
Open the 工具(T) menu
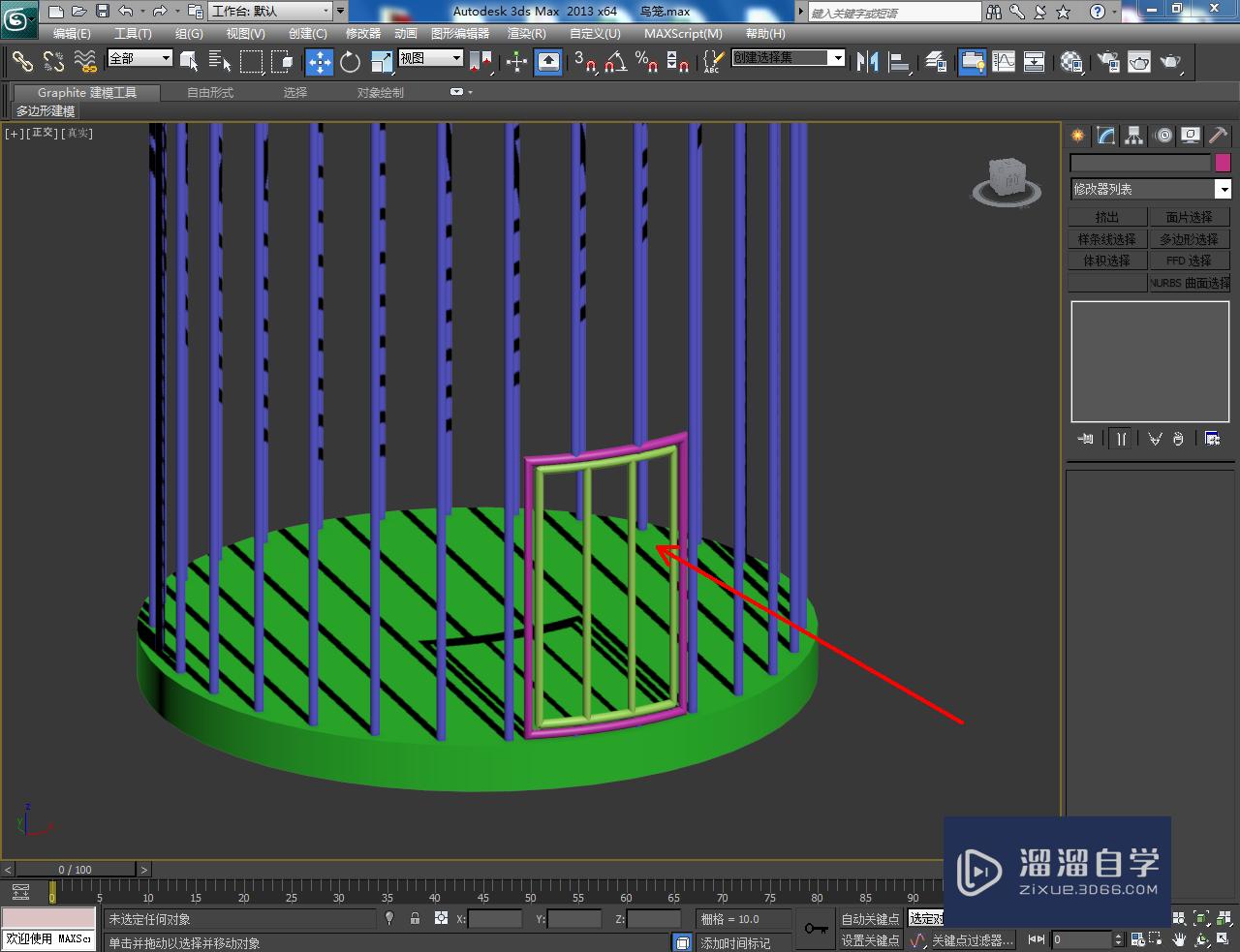tap(133, 33)
